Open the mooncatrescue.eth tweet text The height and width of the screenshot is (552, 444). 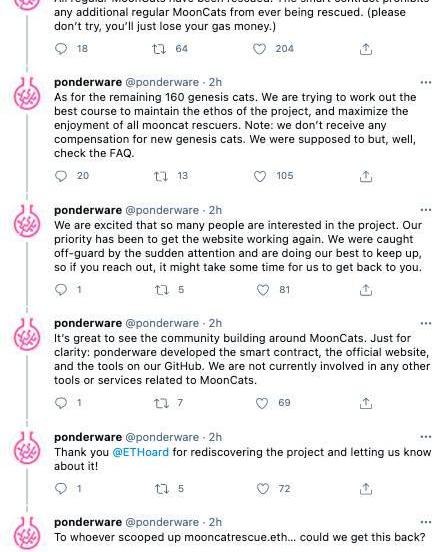[x=240, y=538]
